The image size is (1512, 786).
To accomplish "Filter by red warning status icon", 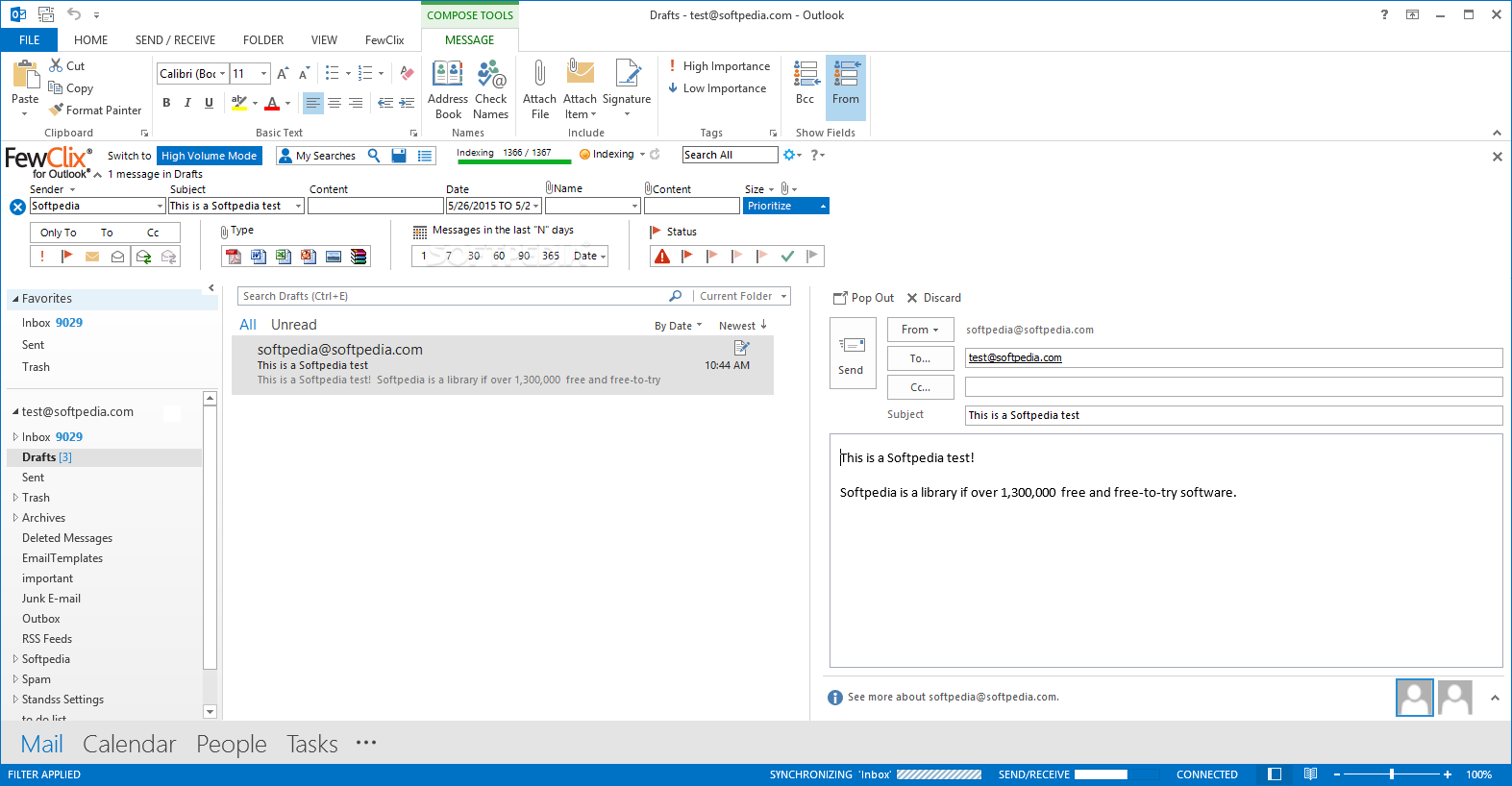I will click(x=662, y=256).
